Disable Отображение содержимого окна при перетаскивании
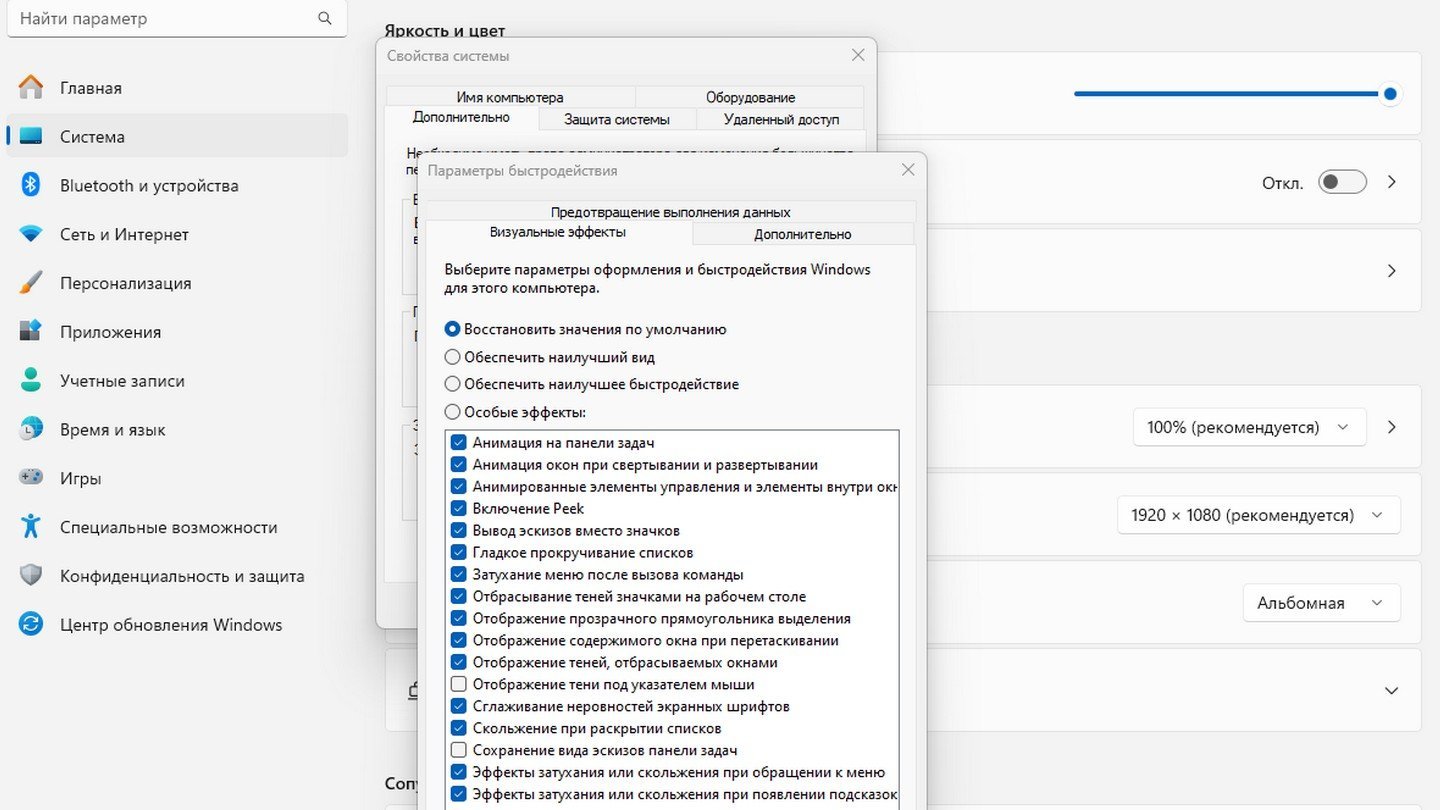1440x810 pixels. [x=459, y=641]
